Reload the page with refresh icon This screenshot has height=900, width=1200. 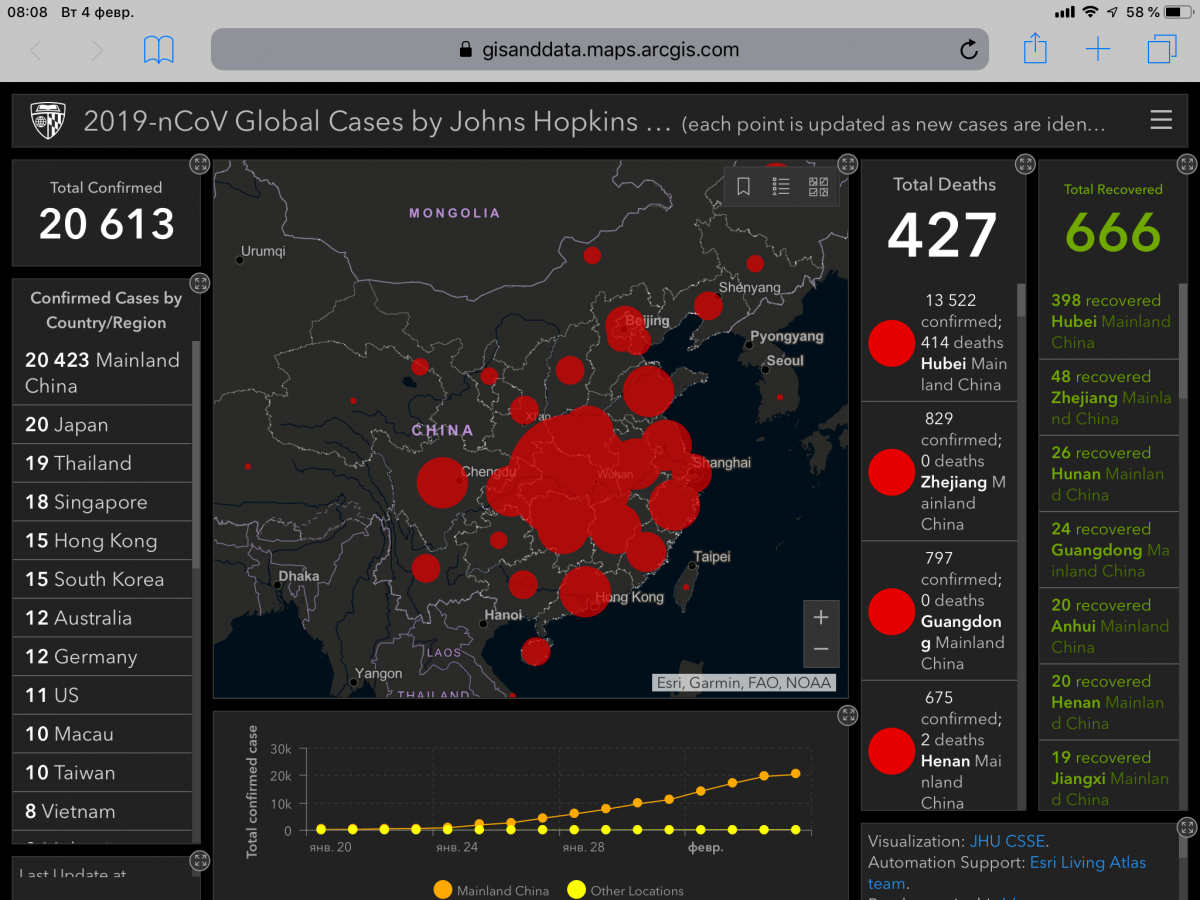[968, 50]
